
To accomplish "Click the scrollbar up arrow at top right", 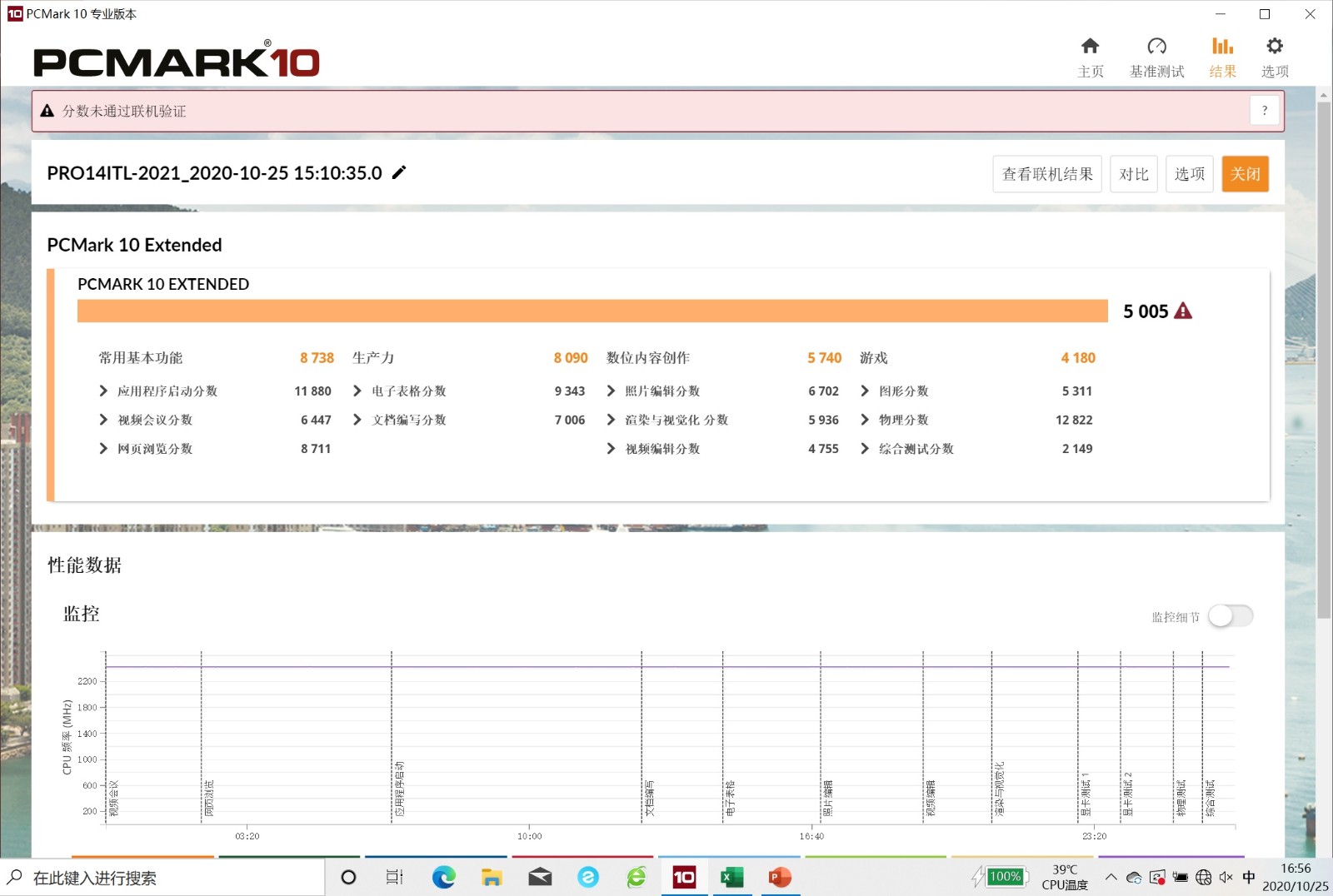I will click(x=1323, y=95).
